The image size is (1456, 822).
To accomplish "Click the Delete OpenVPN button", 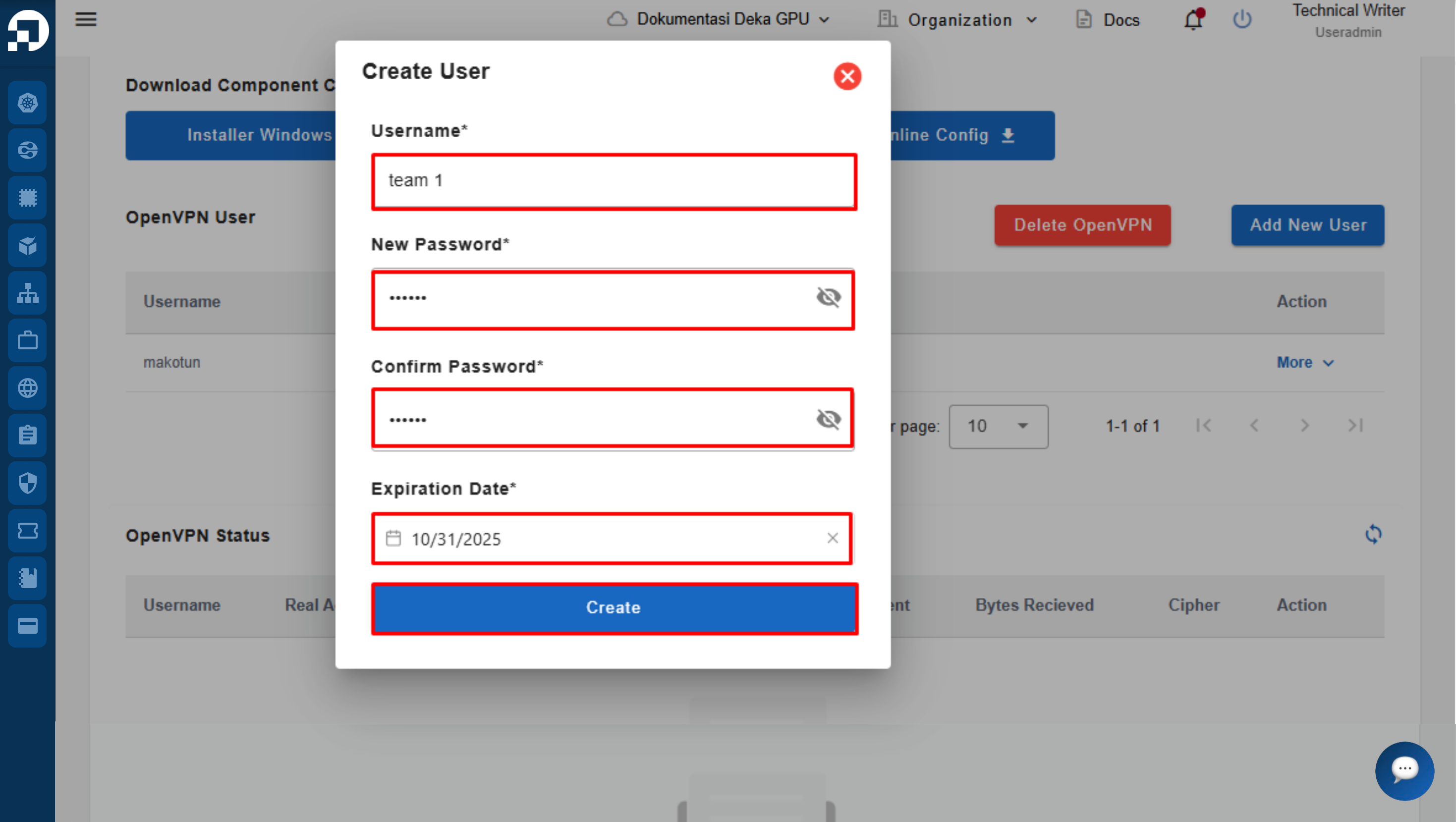I will (1082, 225).
